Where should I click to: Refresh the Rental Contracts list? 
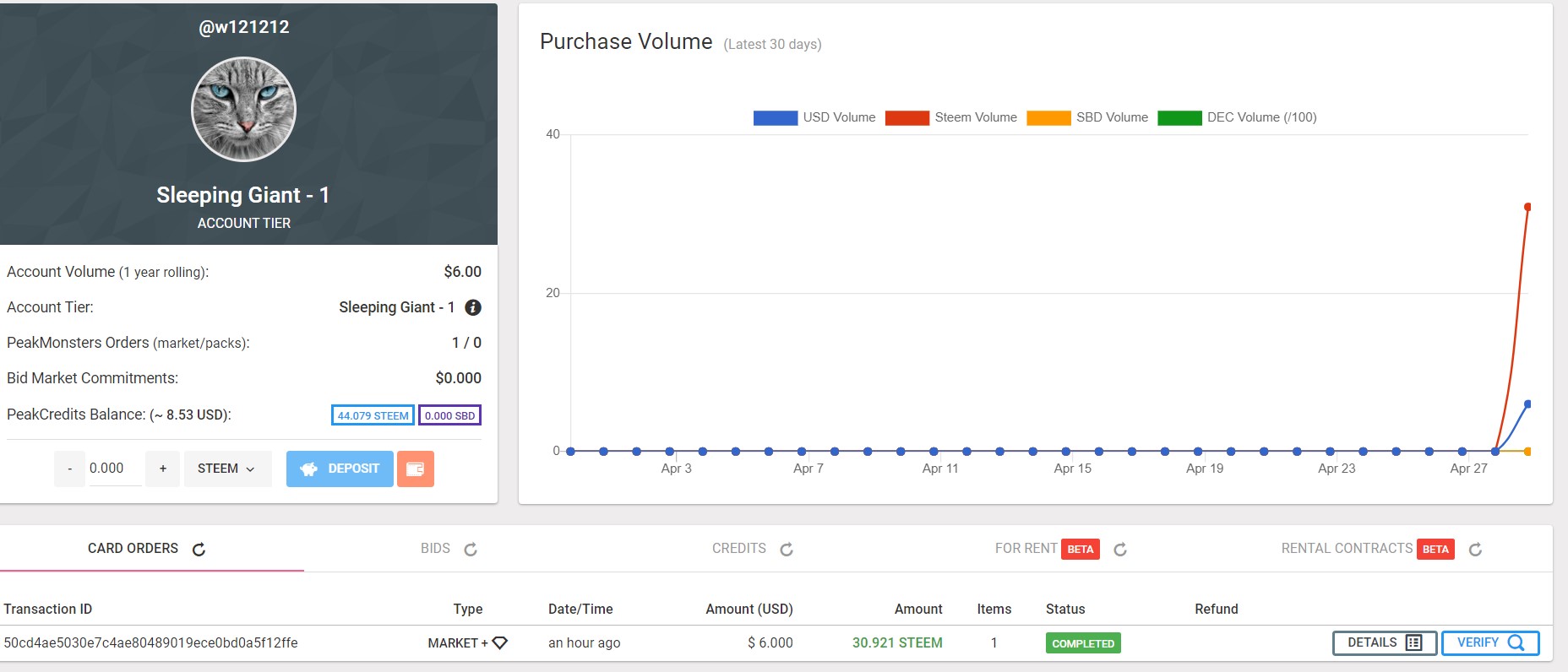[x=1475, y=550]
